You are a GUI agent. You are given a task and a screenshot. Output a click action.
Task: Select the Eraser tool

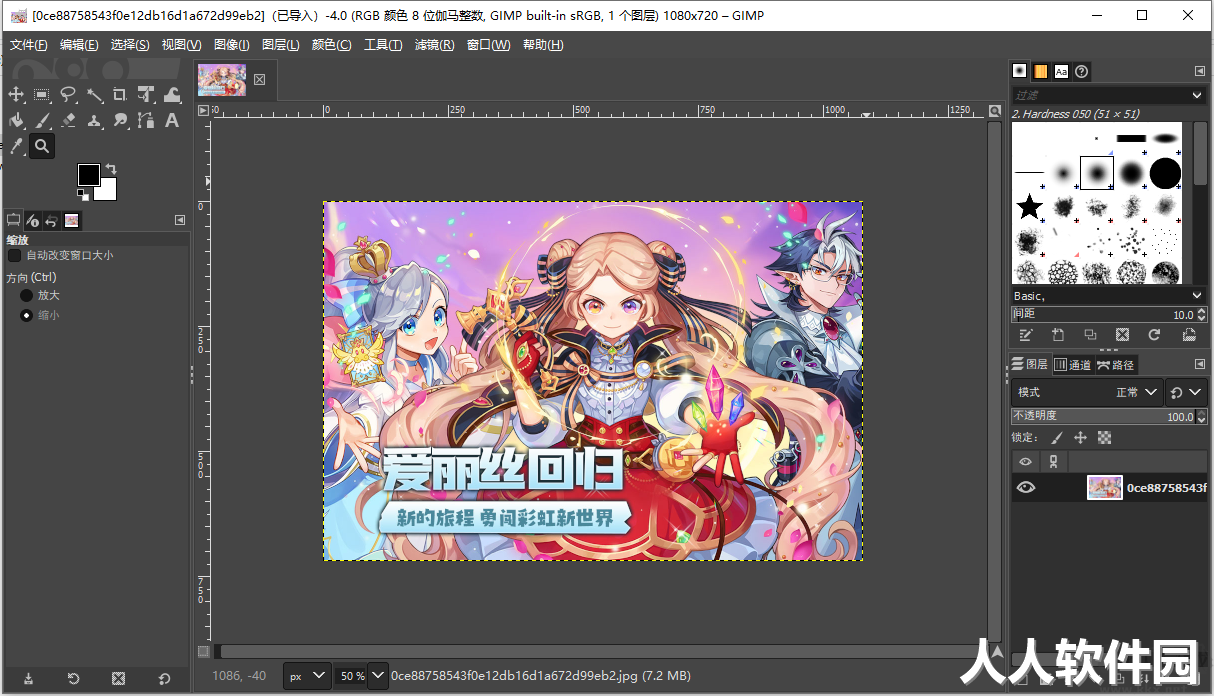pos(68,121)
